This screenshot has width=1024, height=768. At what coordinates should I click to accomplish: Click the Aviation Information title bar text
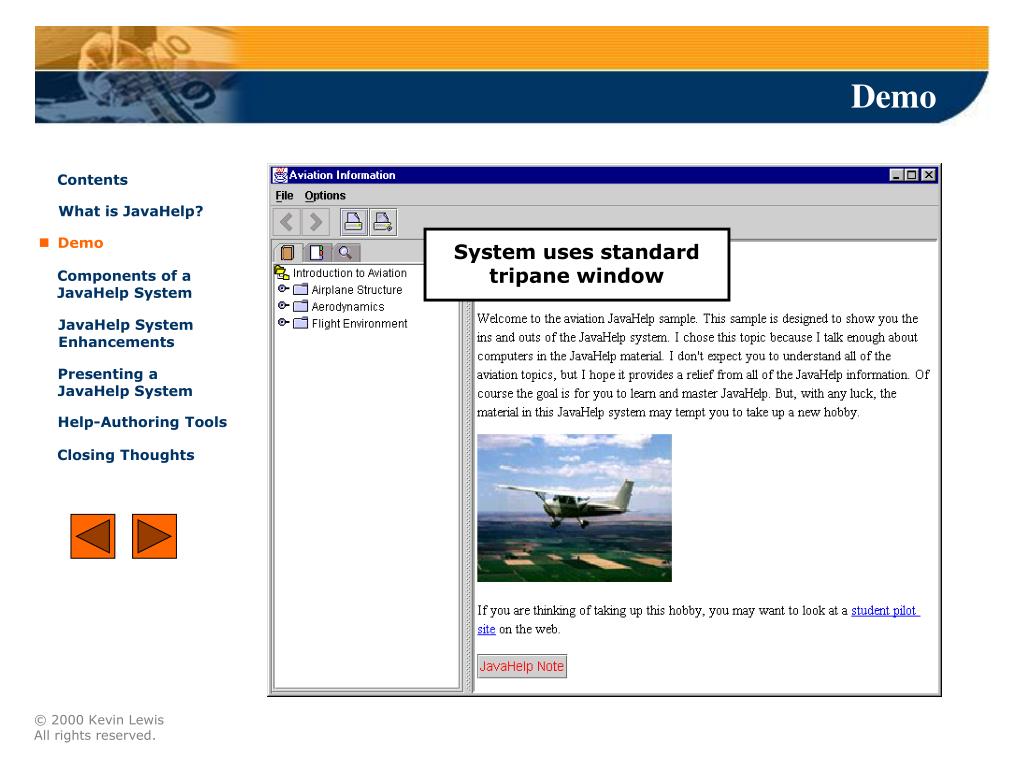pyautogui.click(x=342, y=175)
